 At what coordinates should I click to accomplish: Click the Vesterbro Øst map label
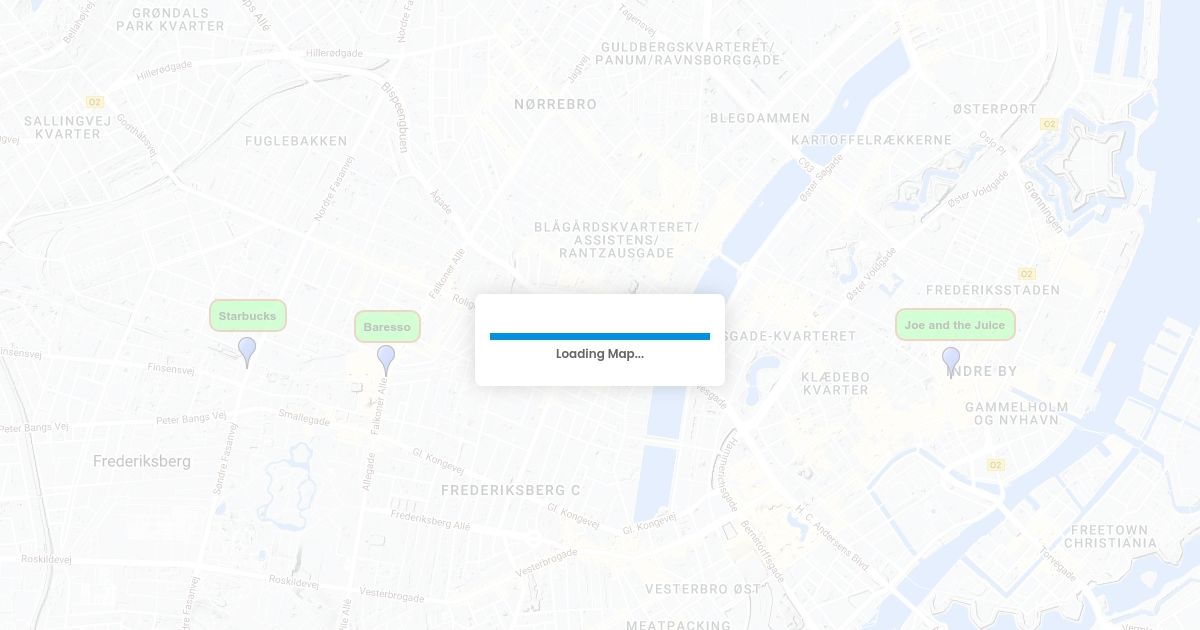point(703,589)
